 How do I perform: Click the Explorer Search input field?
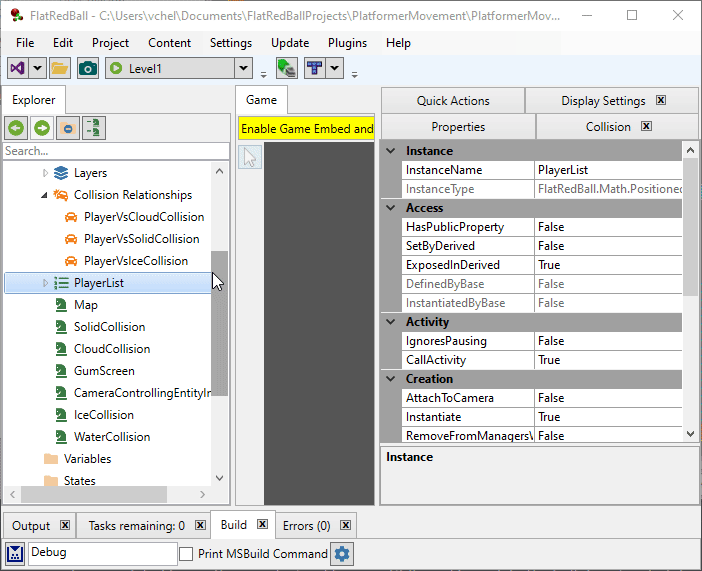110,151
